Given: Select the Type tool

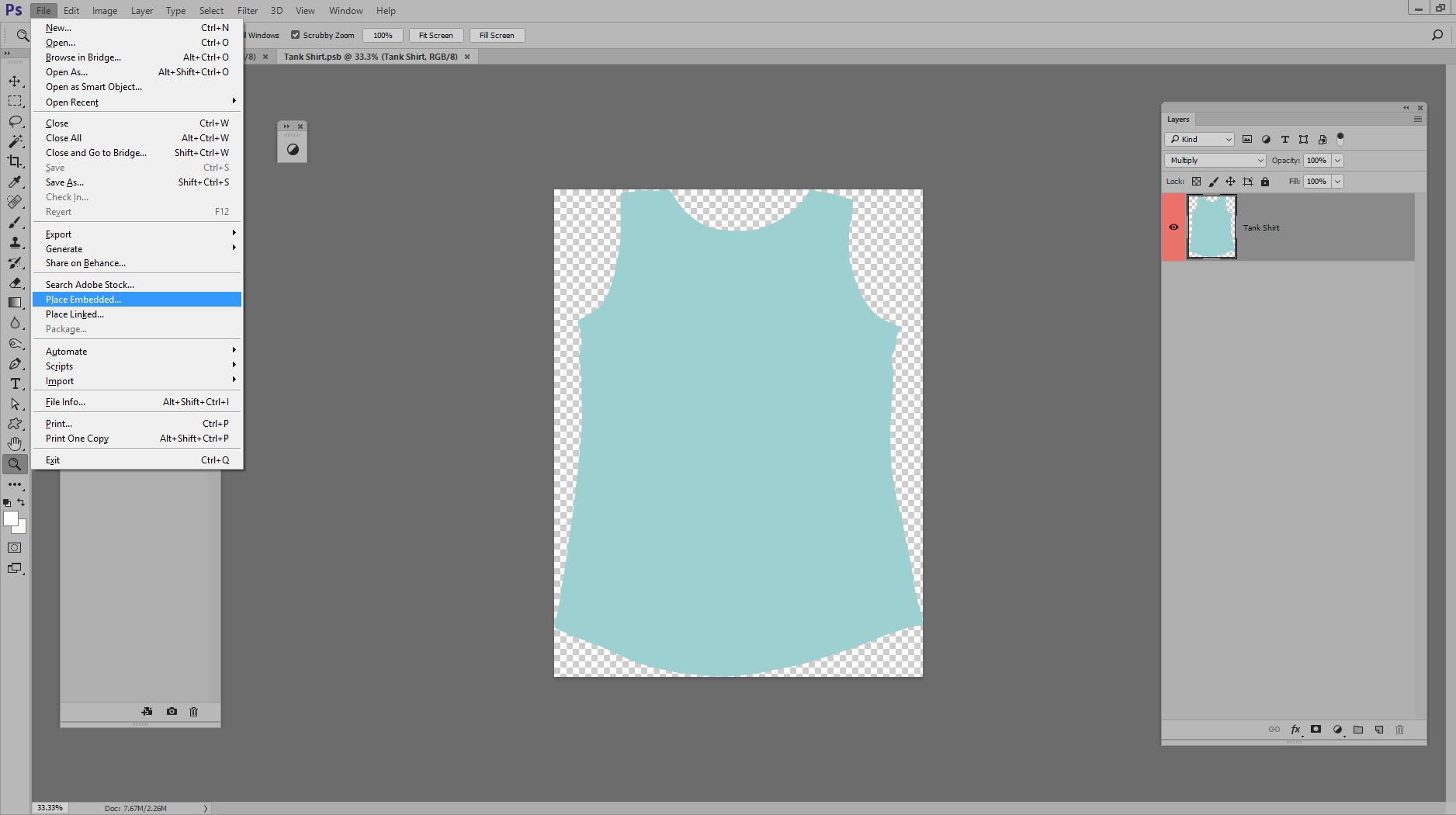Looking at the screenshot, I should (x=16, y=383).
